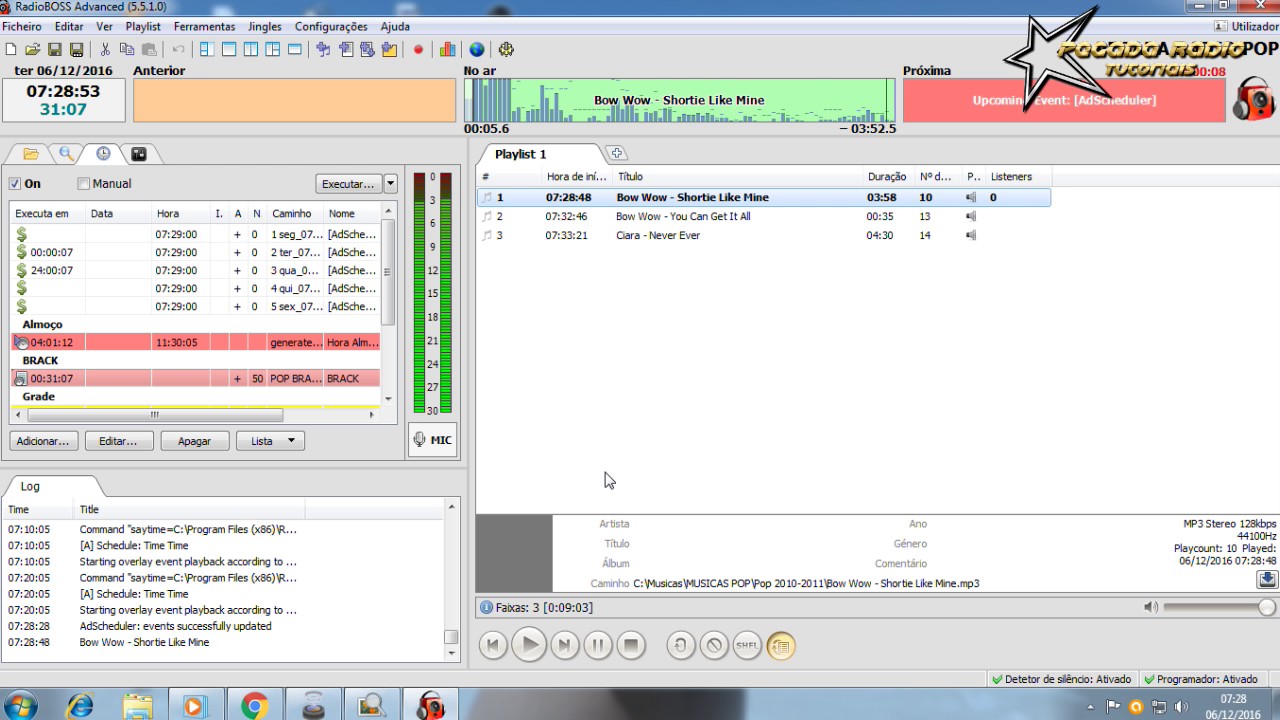The width and height of the screenshot is (1280, 720).
Task: Switch to the file browser folder tab
Action: pos(30,154)
